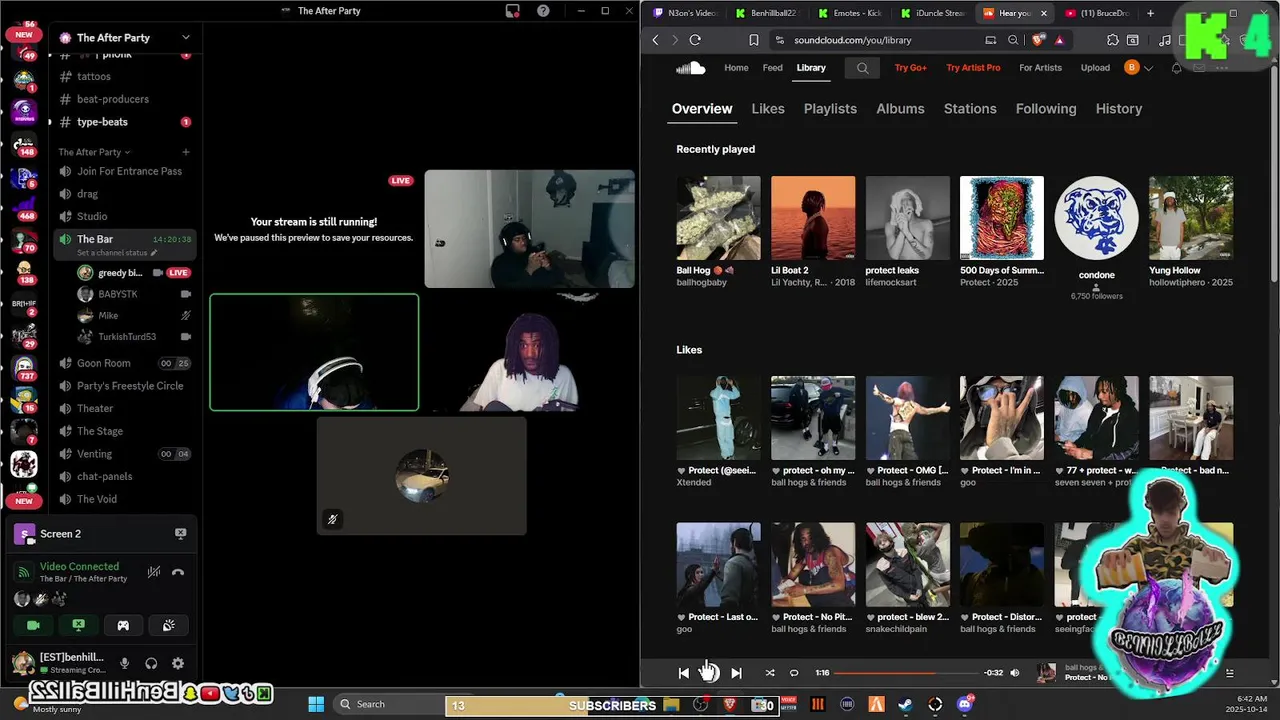The width and height of the screenshot is (1280, 720).
Task: Open Brave Shields lion icon
Action: coord(1038,40)
